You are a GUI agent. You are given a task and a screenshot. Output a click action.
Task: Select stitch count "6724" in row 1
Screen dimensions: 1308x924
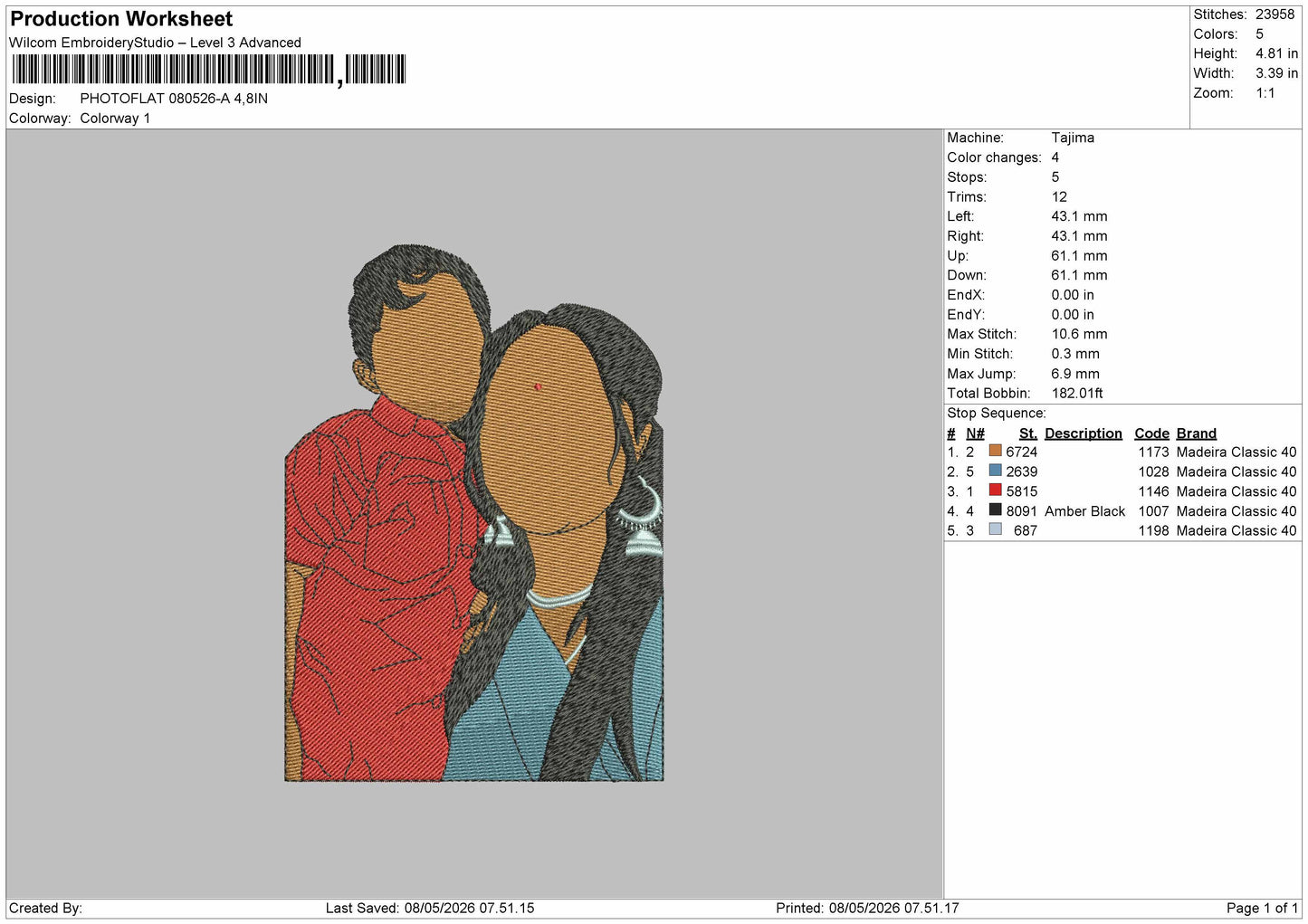[1022, 452]
